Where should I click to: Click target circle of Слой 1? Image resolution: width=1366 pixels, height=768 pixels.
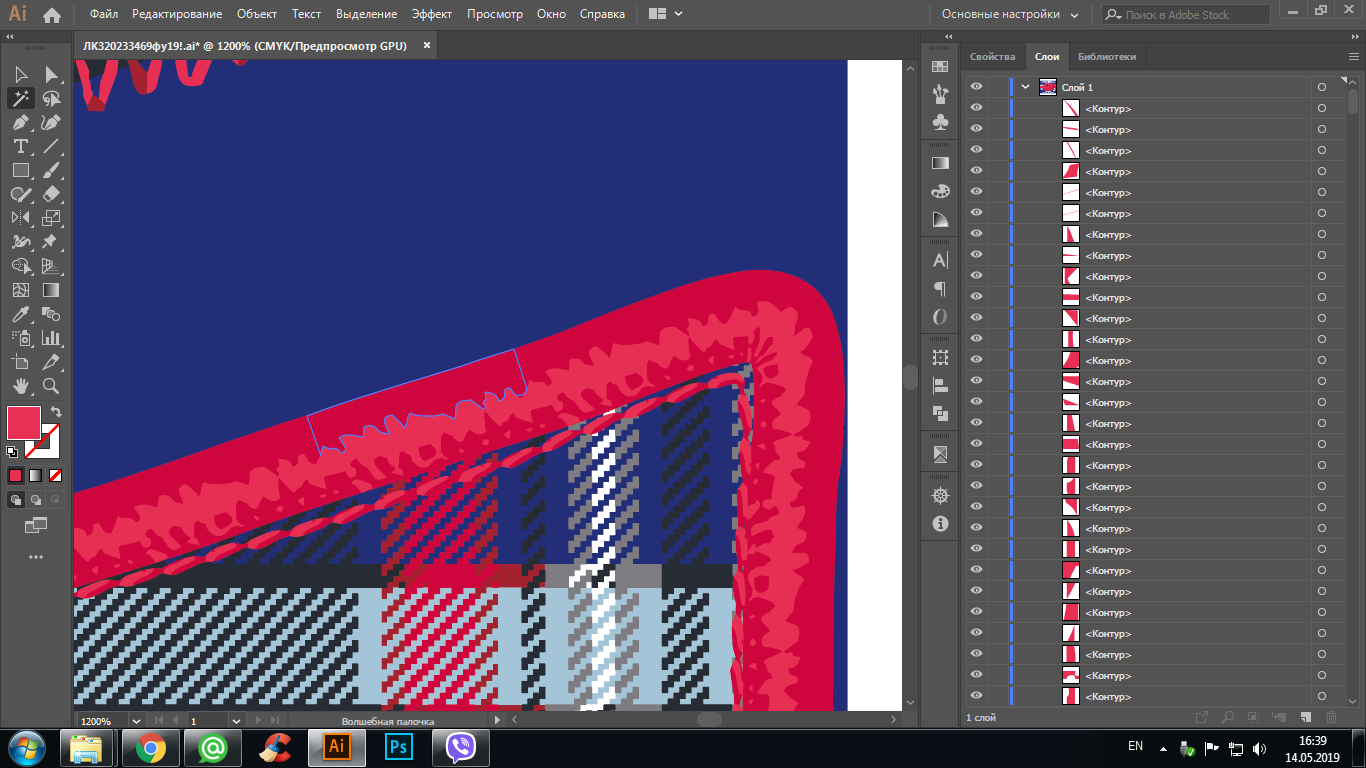click(x=1321, y=87)
